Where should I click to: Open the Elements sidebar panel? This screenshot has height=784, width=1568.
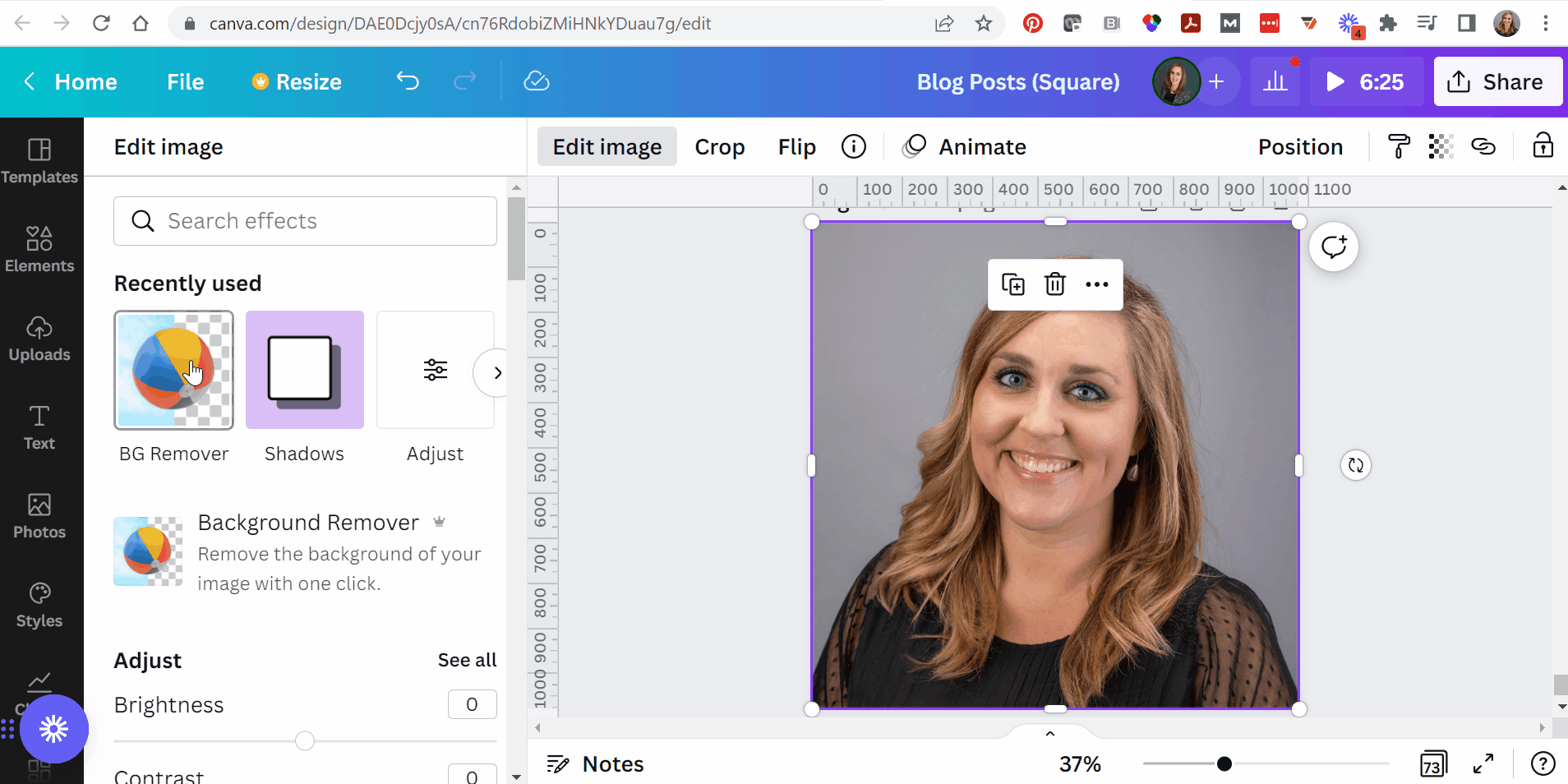[x=39, y=250]
